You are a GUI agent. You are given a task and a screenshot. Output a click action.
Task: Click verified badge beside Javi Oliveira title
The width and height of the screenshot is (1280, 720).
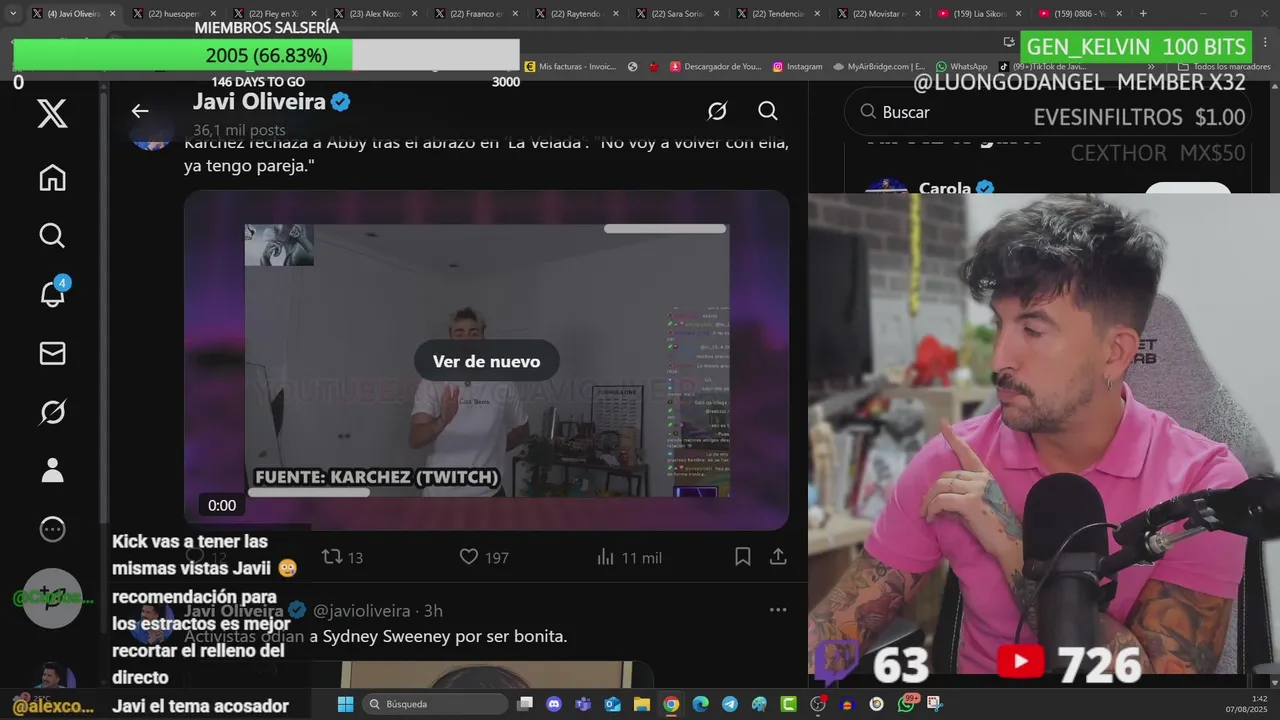(341, 102)
